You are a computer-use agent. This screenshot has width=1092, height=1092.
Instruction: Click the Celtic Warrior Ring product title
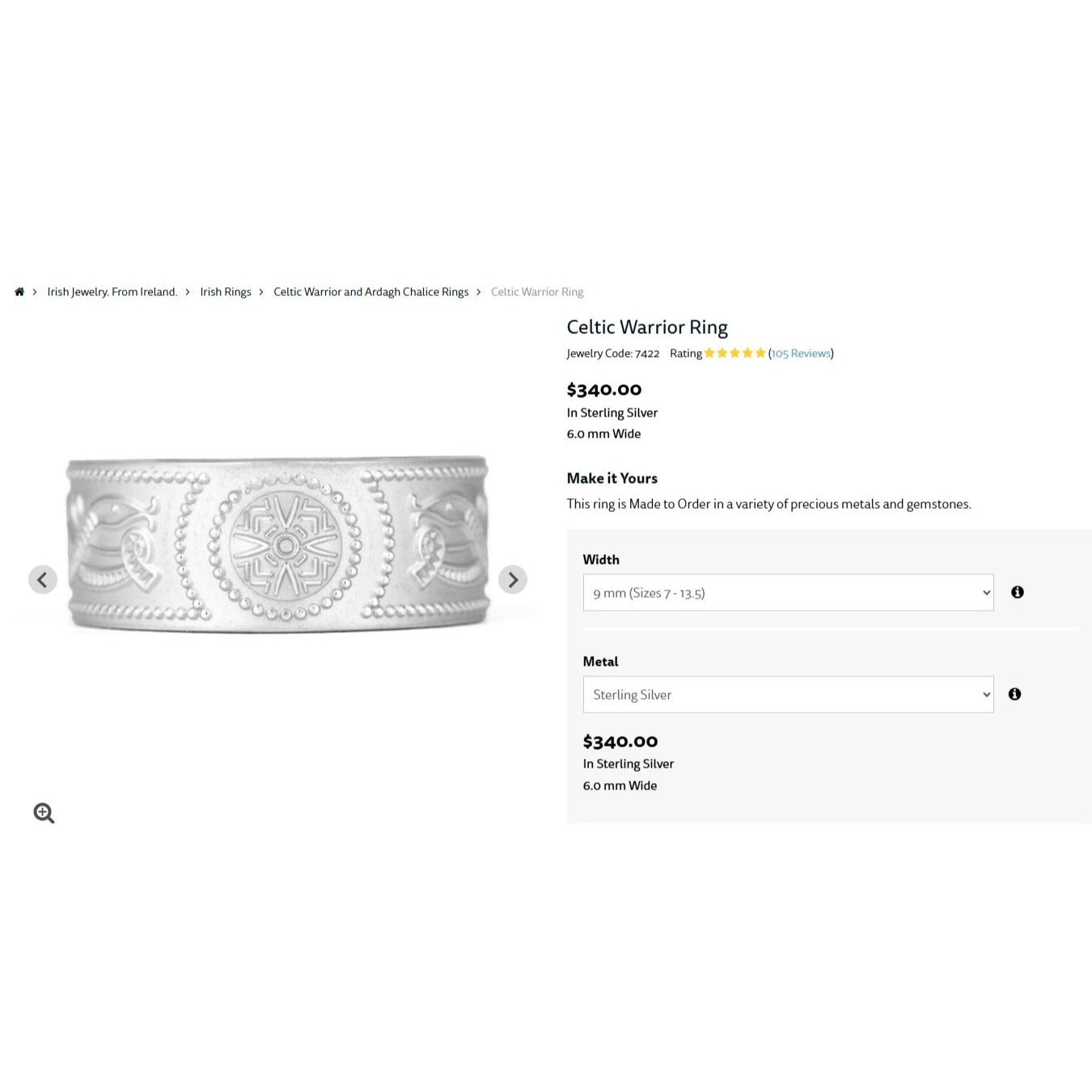point(647,327)
